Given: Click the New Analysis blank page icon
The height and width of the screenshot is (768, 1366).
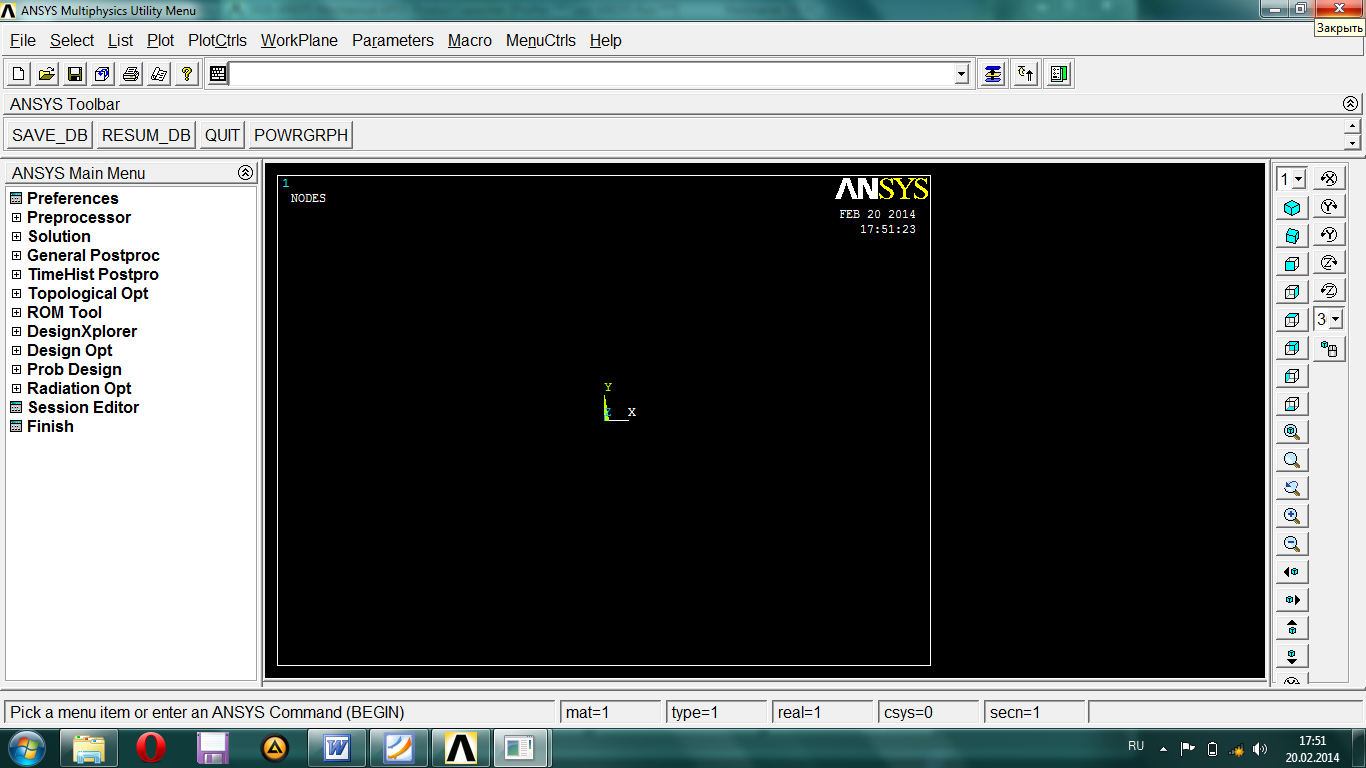Looking at the screenshot, I should point(18,74).
